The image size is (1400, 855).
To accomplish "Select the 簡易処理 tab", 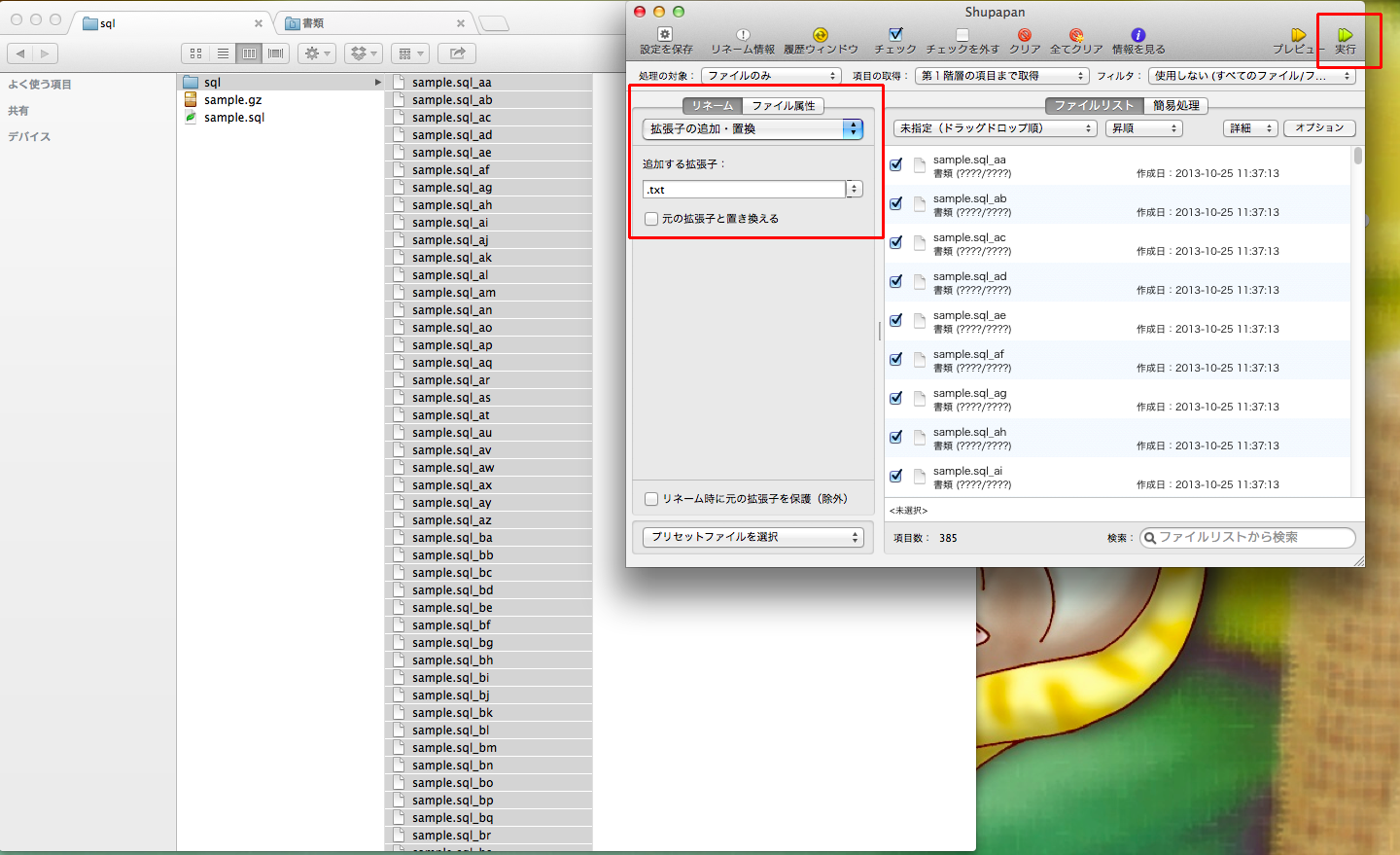I will coord(1175,106).
